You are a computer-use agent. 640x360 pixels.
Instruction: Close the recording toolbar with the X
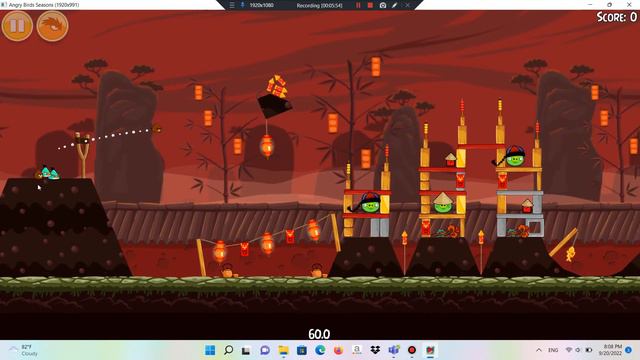pos(407,5)
